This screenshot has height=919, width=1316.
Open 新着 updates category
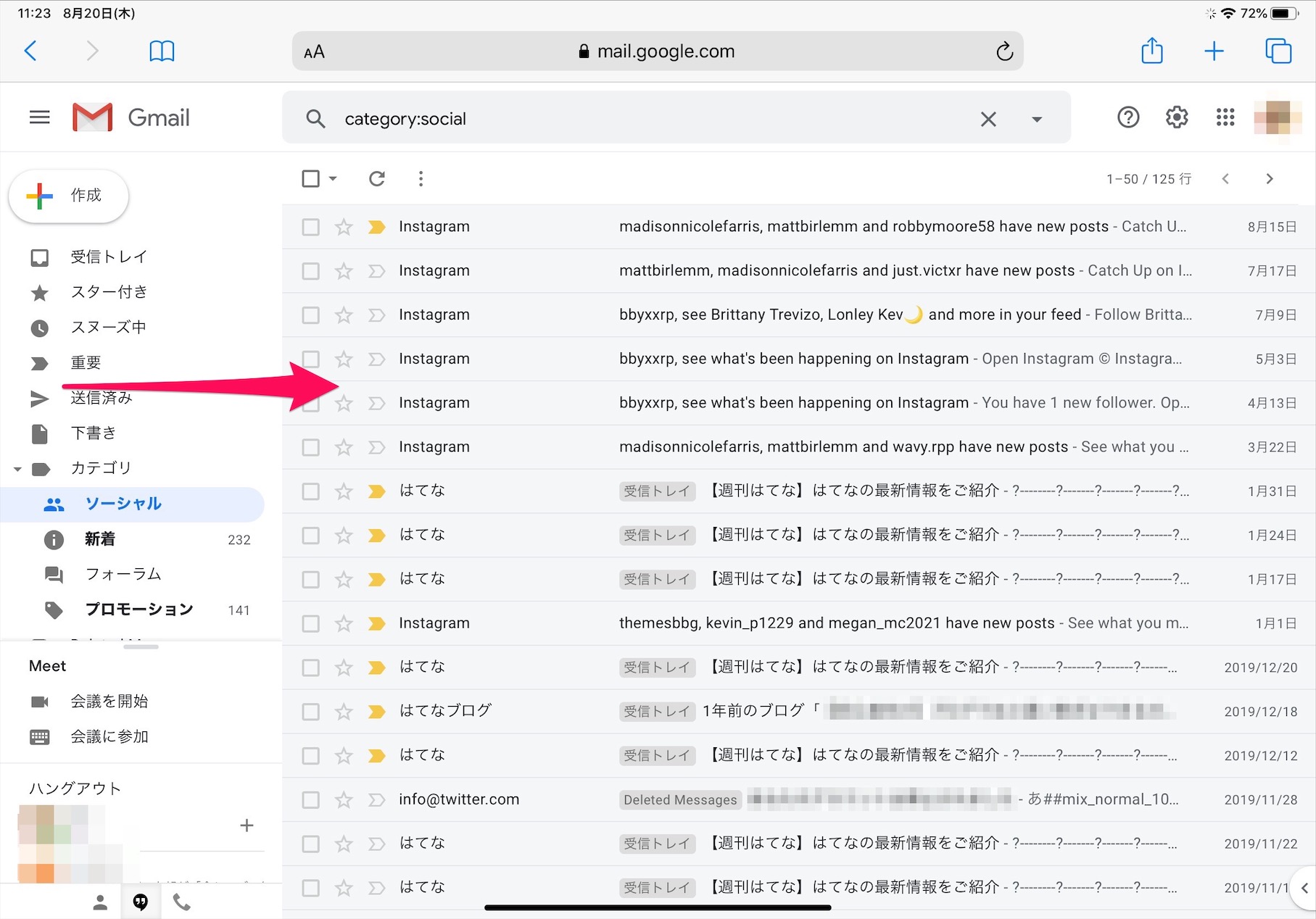pyautogui.click(x=132, y=539)
